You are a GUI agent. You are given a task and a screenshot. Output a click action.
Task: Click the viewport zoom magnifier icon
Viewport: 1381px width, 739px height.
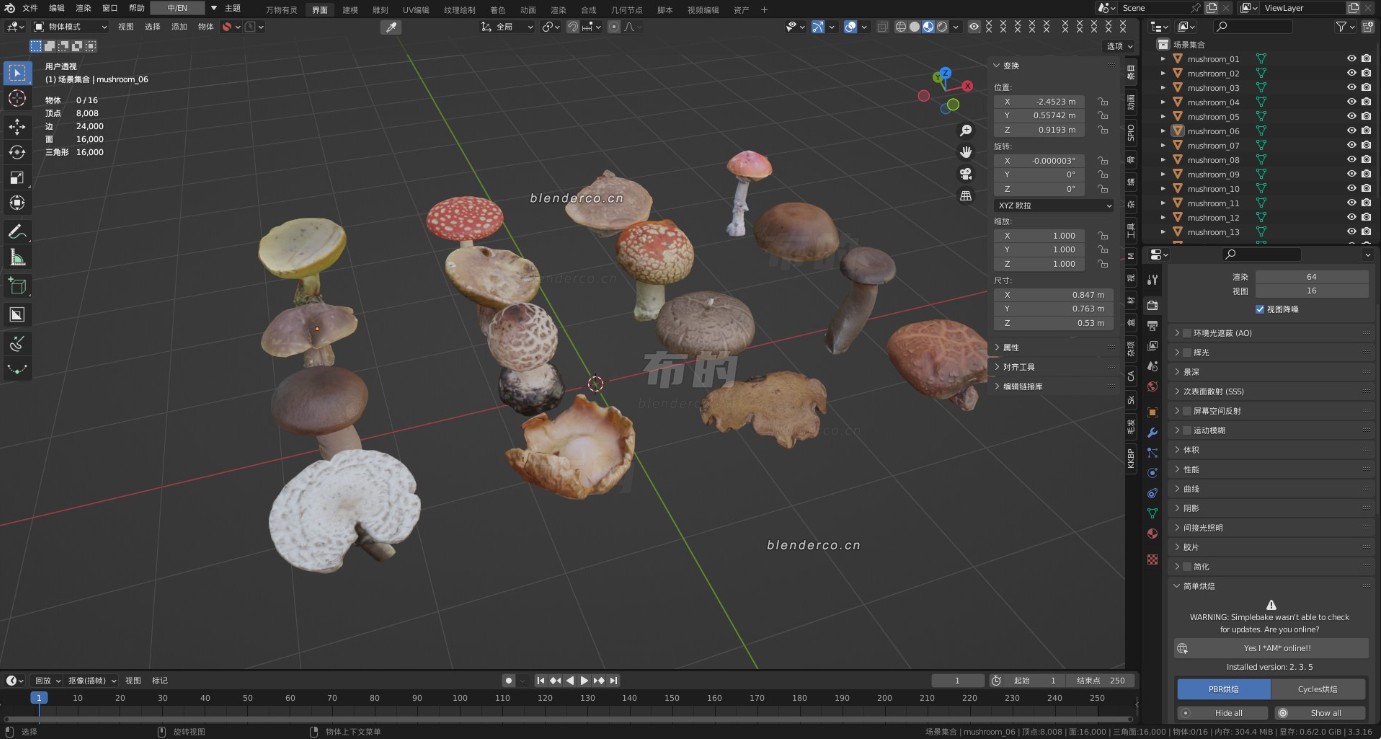pyautogui.click(x=966, y=131)
